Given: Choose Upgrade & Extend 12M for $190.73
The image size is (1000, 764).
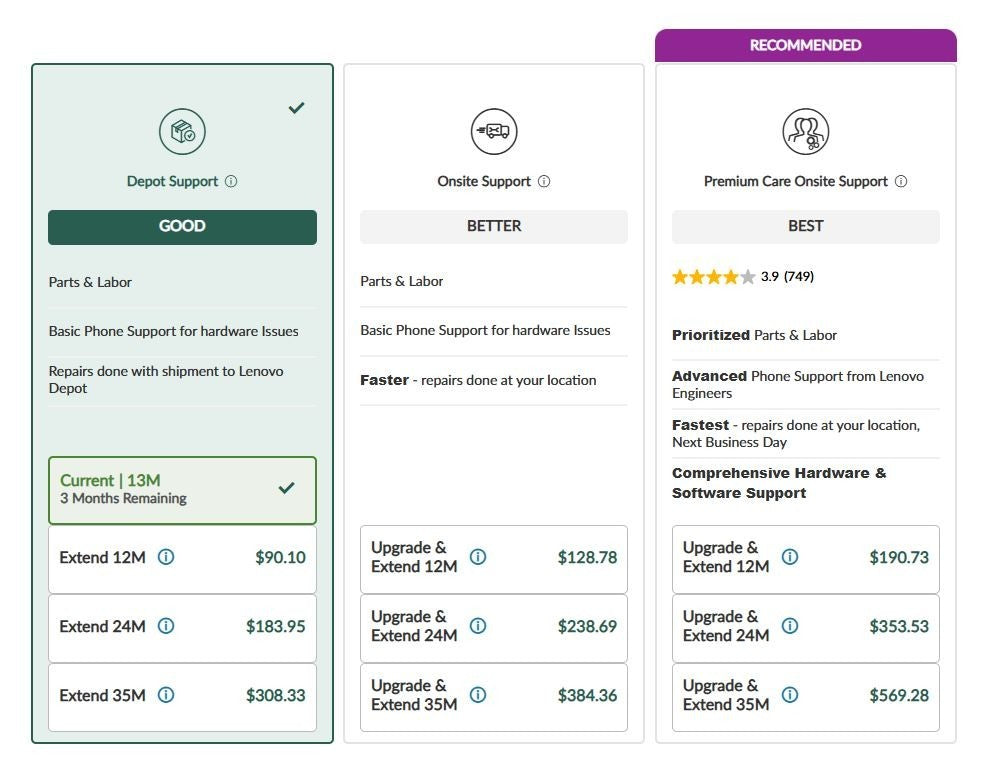Looking at the screenshot, I should 805,559.
